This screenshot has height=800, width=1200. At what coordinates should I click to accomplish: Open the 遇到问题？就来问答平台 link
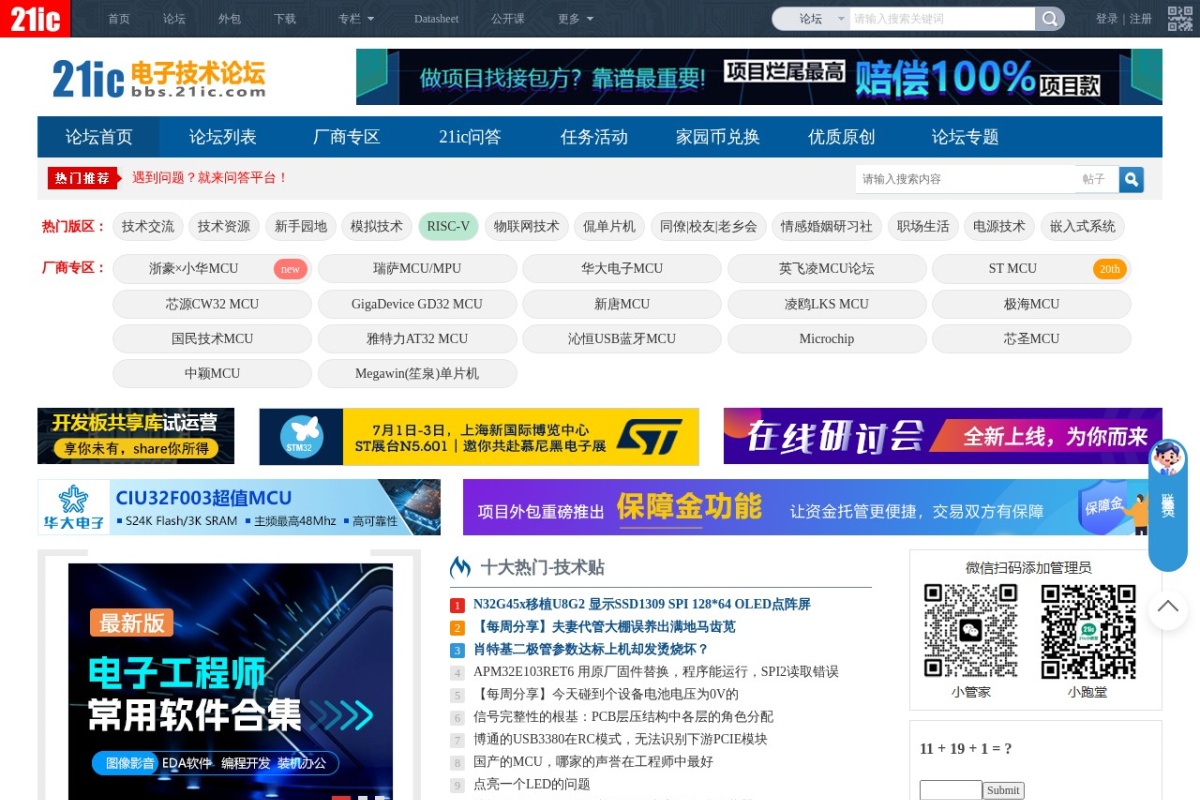(x=210, y=178)
